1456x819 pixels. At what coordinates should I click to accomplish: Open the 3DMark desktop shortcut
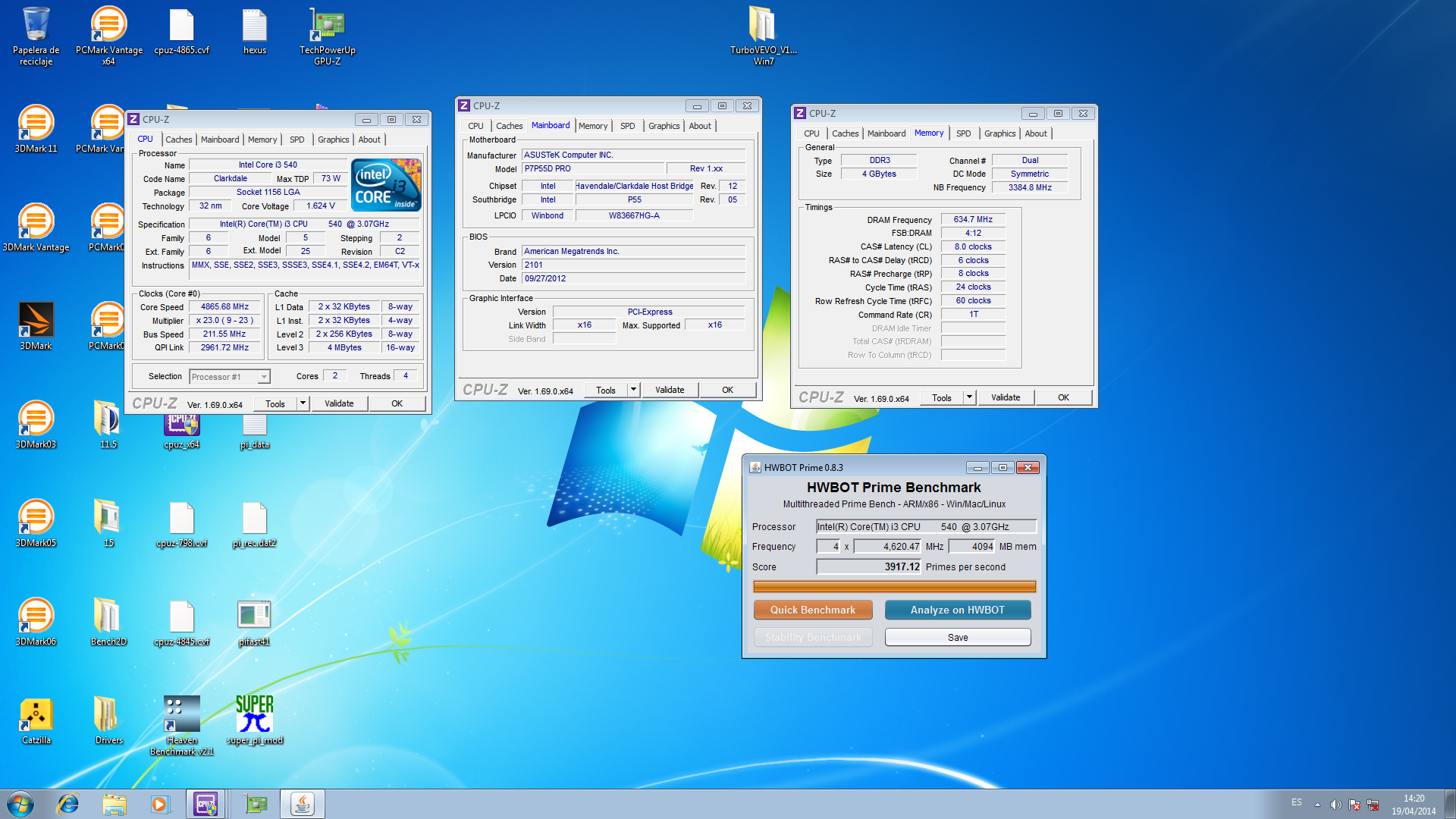pos(36,326)
